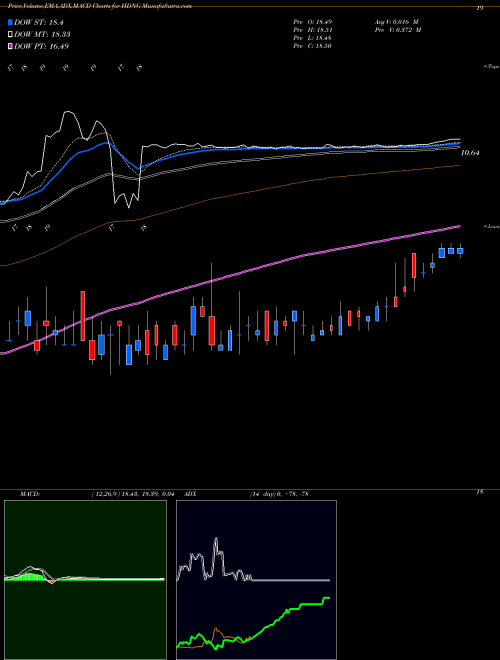Click the '18' scale label at right
Image resolution: width=500 pixels, height=660 pixels.
(x=480, y=492)
